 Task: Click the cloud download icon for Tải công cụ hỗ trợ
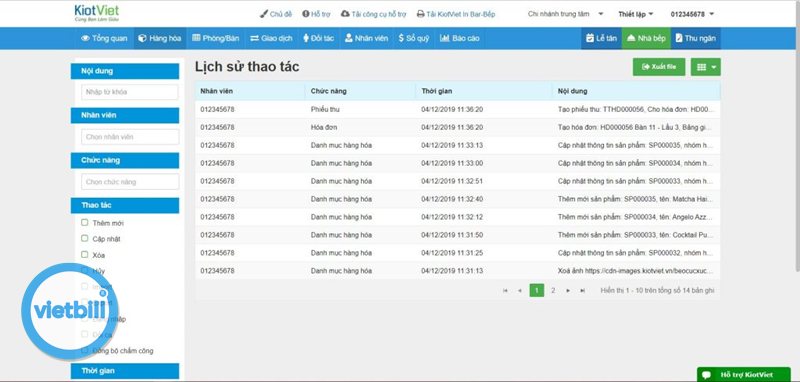345,14
